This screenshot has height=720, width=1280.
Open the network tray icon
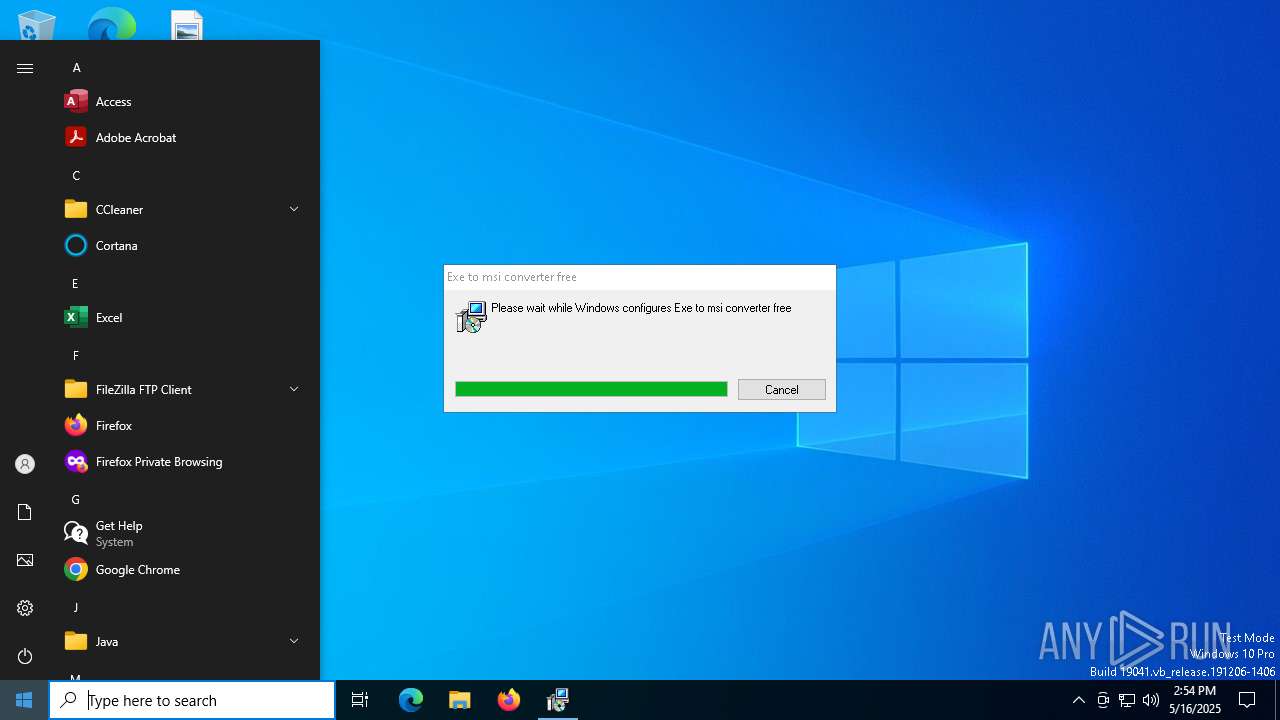coord(1127,700)
